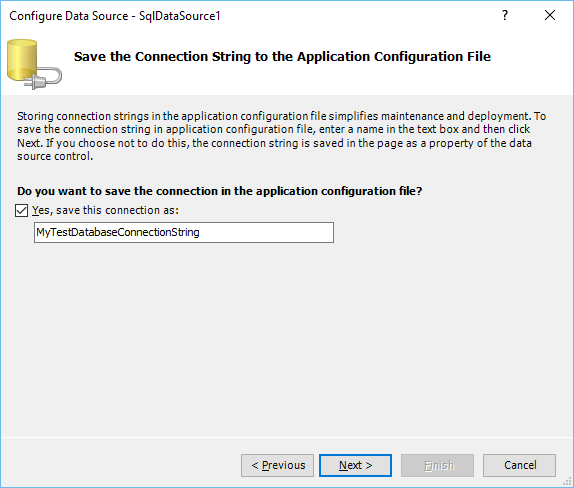Click the grayed-out Finish button
The image size is (574, 488).
pos(437,465)
